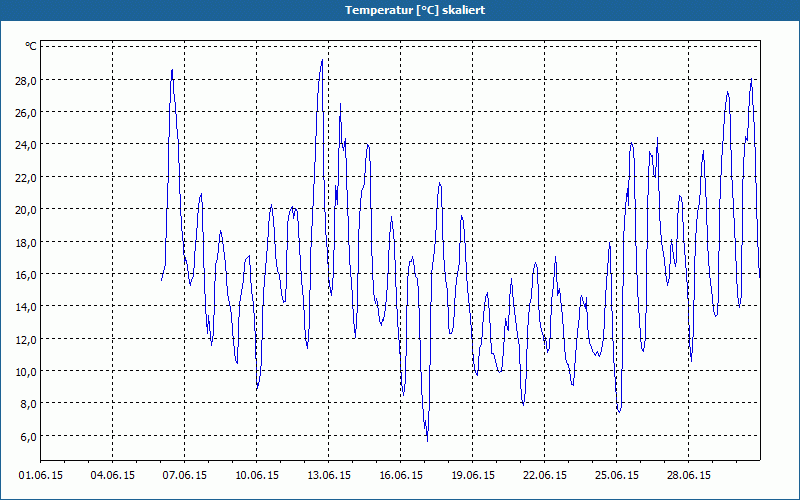Select the 6,0 y-axis label
Viewport: 800px width, 500px height.
pyautogui.click(x=28, y=437)
